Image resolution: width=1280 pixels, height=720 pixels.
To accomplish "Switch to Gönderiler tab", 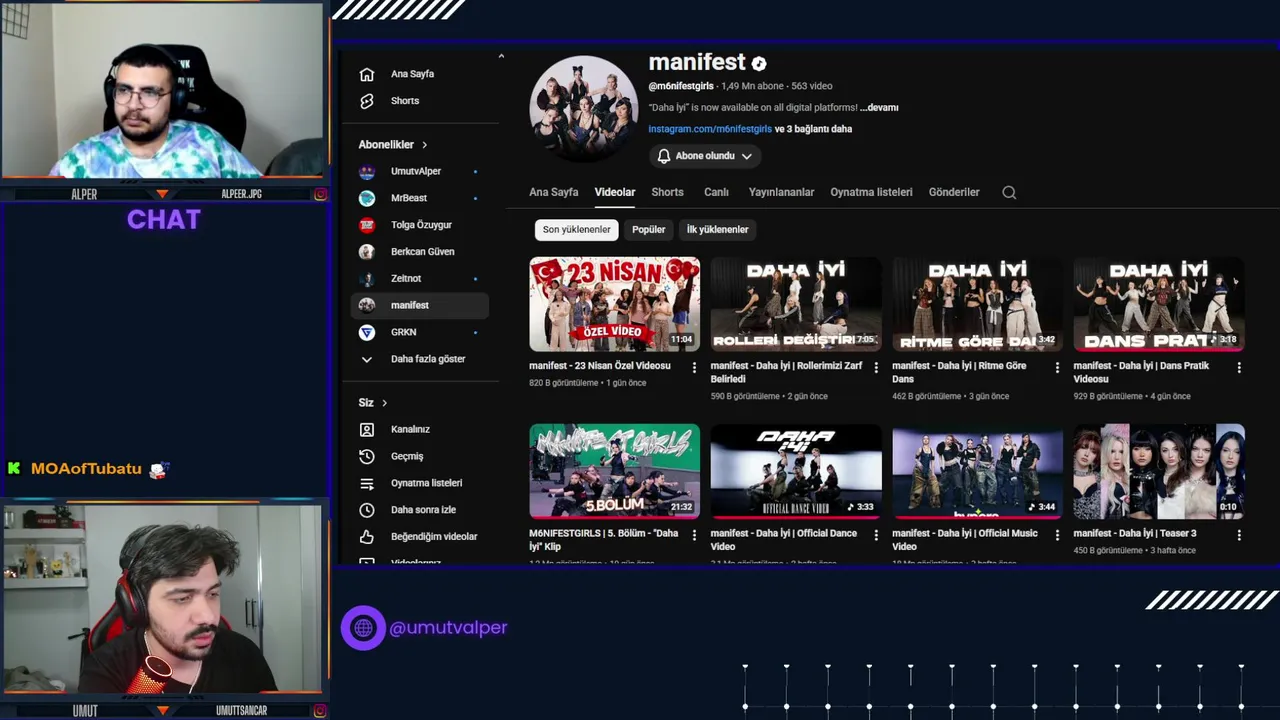I will pyautogui.click(x=954, y=192).
